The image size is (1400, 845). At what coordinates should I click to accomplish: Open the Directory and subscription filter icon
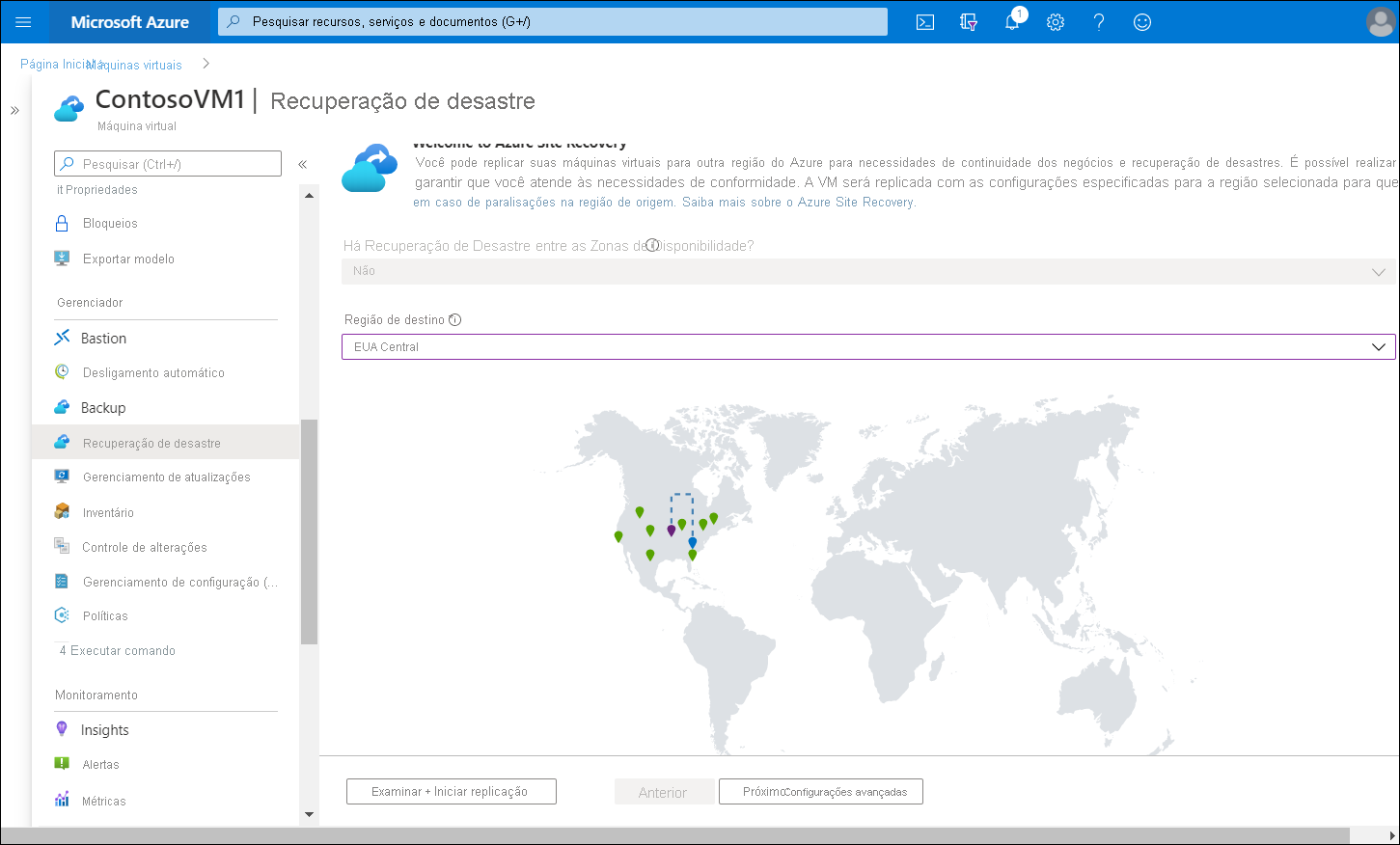[969, 22]
